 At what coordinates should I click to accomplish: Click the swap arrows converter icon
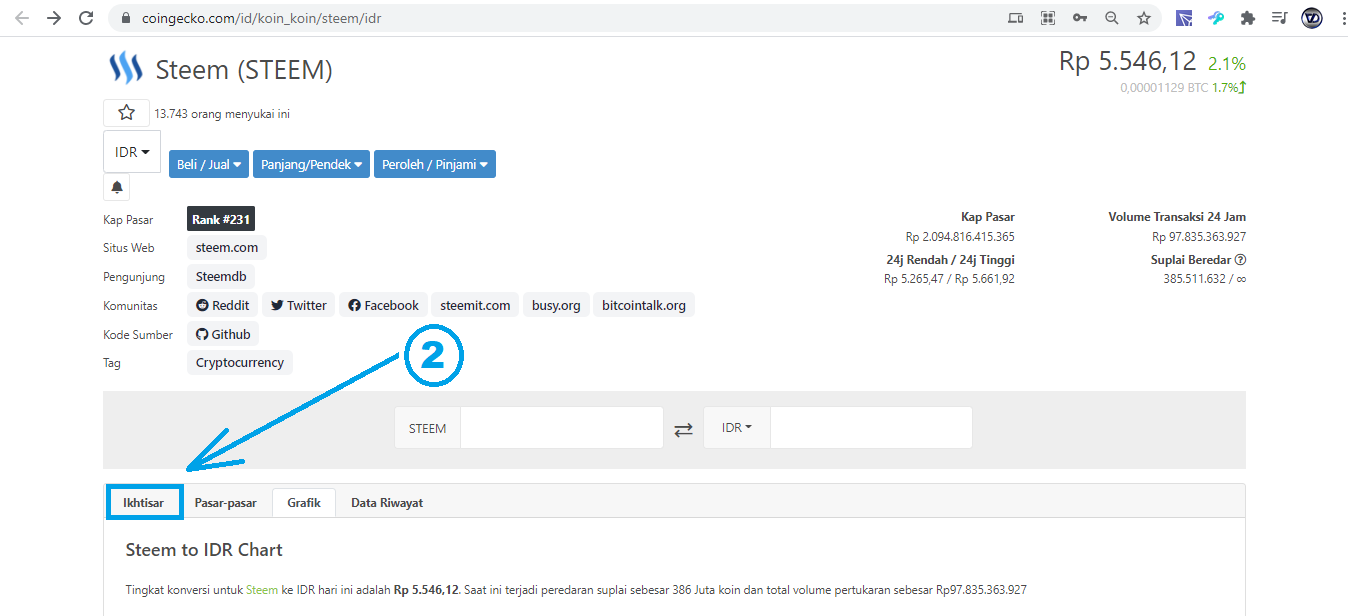coord(683,429)
